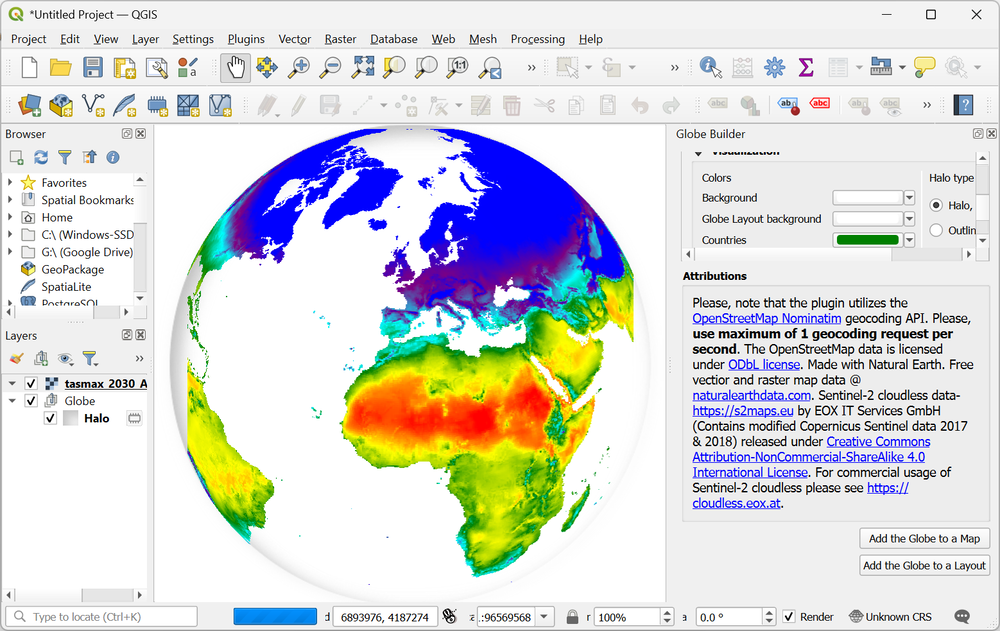Image resolution: width=1000 pixels, height=631 pixels.
Task: Toggle the Enable Properties Widget info icon in Browser
Action: tap(113, 157)
